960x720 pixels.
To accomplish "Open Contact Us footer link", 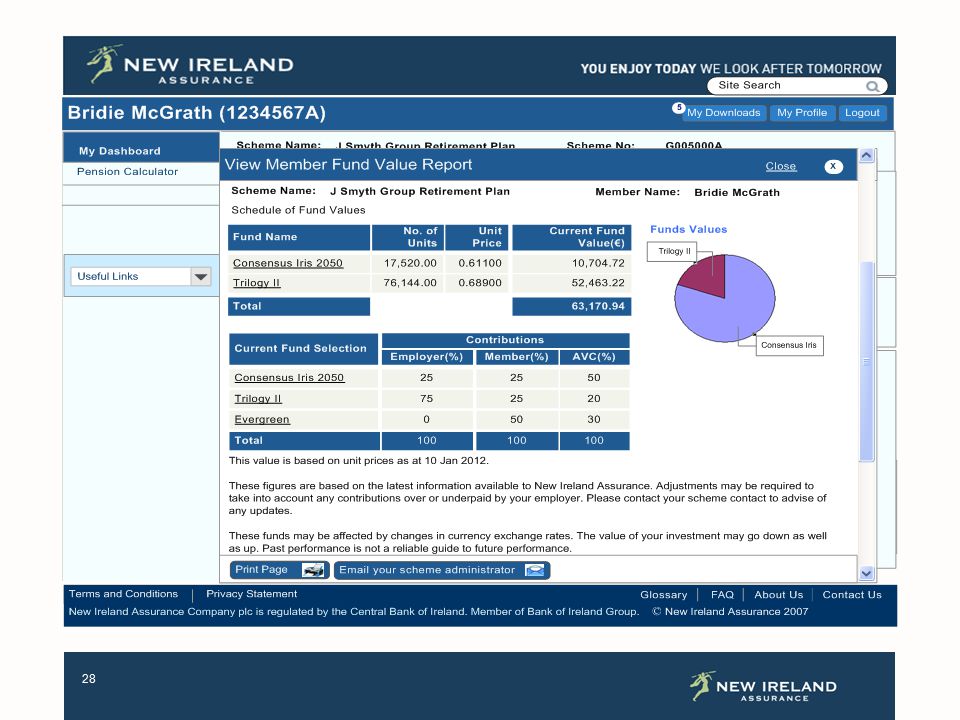I will [x=852, y=594].
